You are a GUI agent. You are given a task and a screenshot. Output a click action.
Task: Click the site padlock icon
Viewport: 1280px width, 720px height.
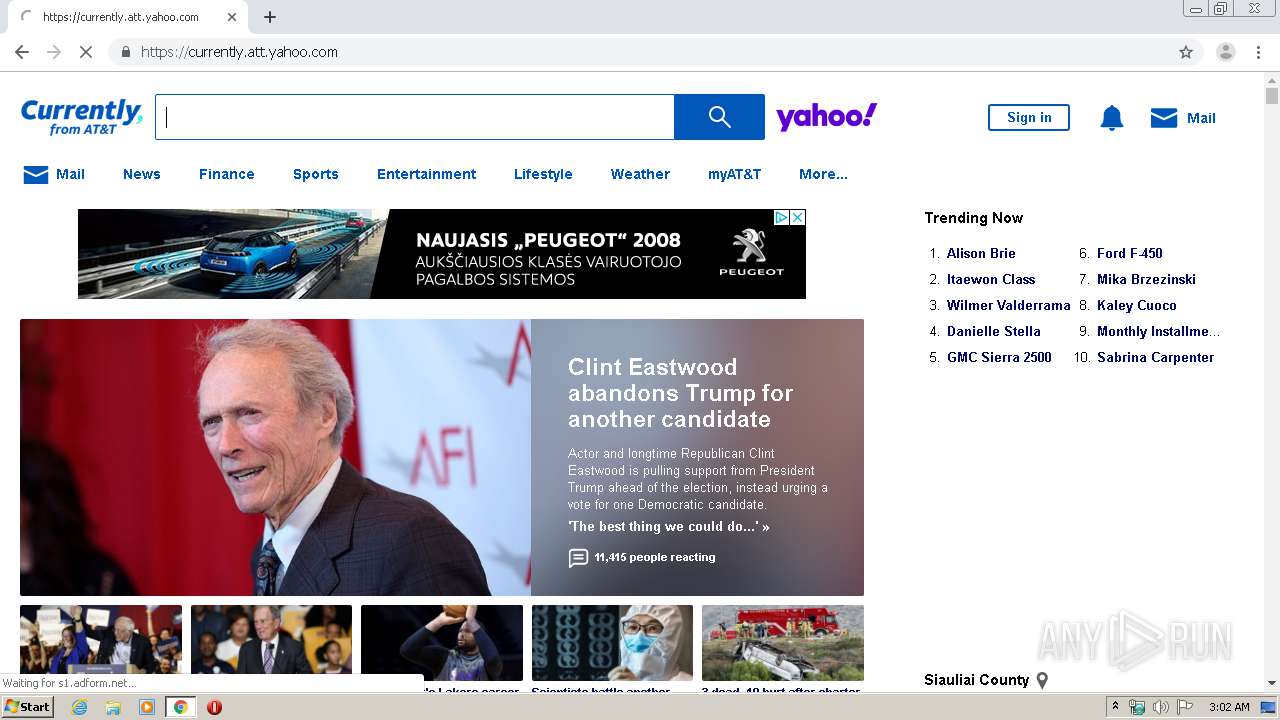click(x=125, y=52)
